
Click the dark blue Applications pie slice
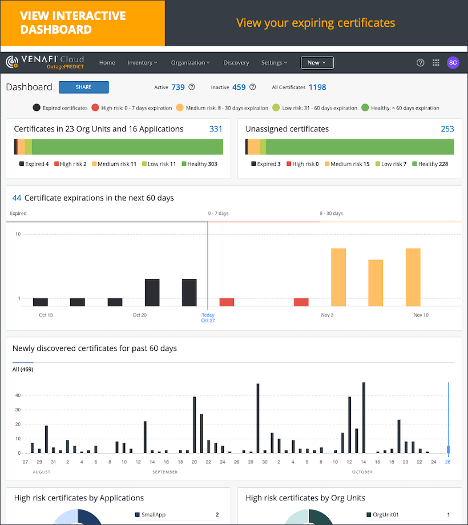click(88, 517)
